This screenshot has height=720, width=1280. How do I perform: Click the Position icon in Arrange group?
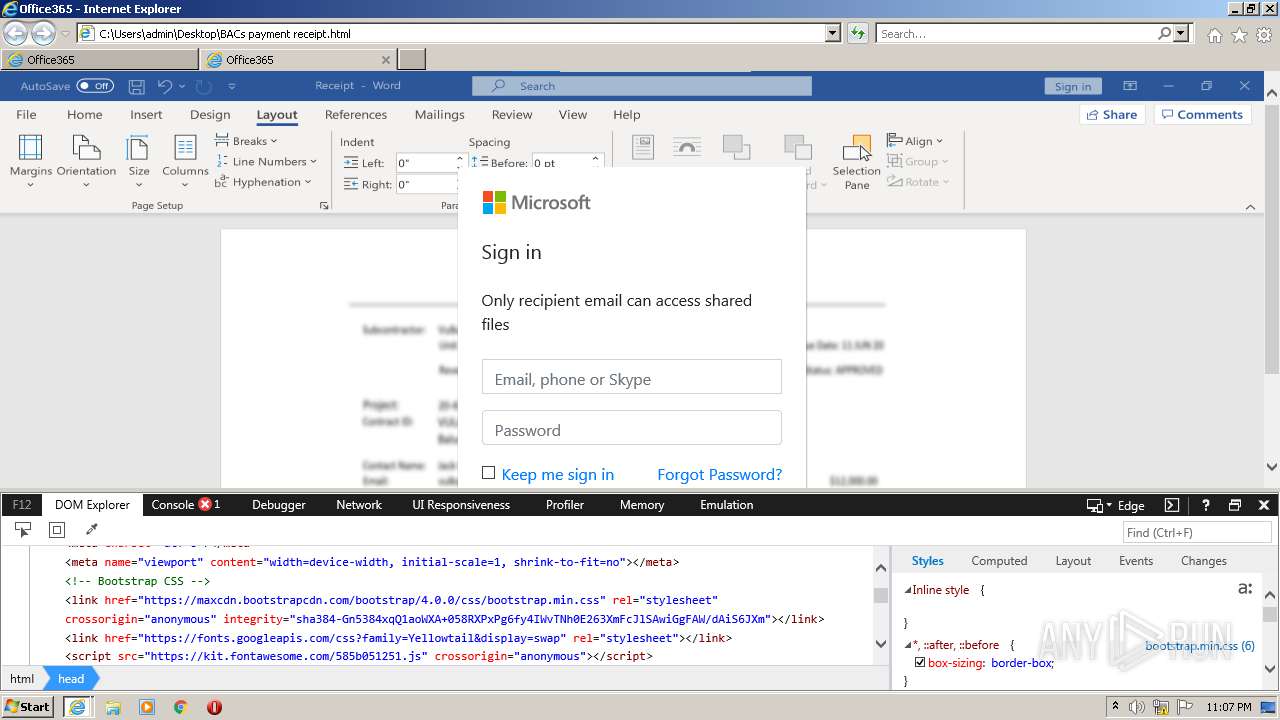coord(642,148)
